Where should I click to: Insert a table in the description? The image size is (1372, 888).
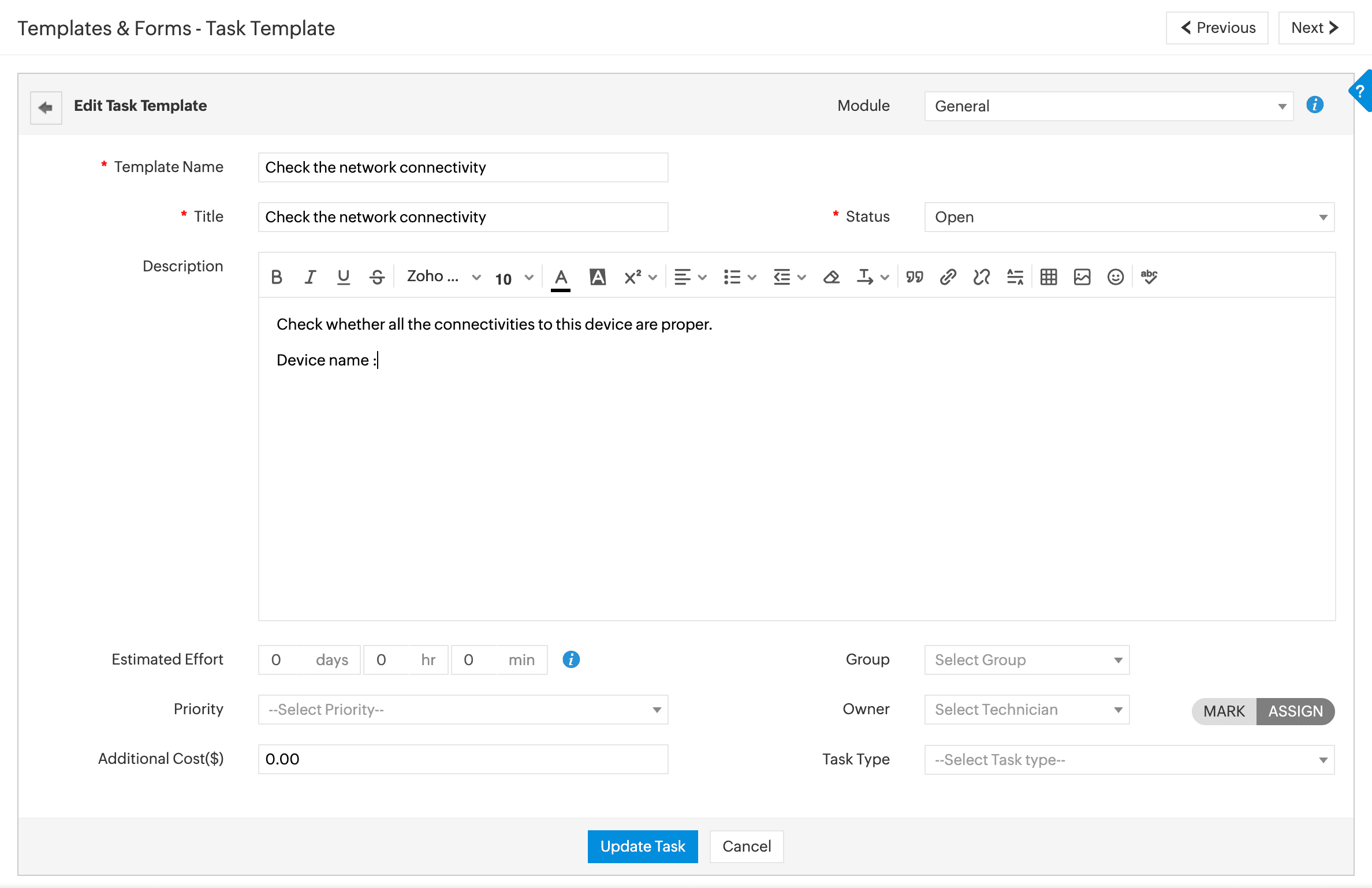pos(1049,277)
